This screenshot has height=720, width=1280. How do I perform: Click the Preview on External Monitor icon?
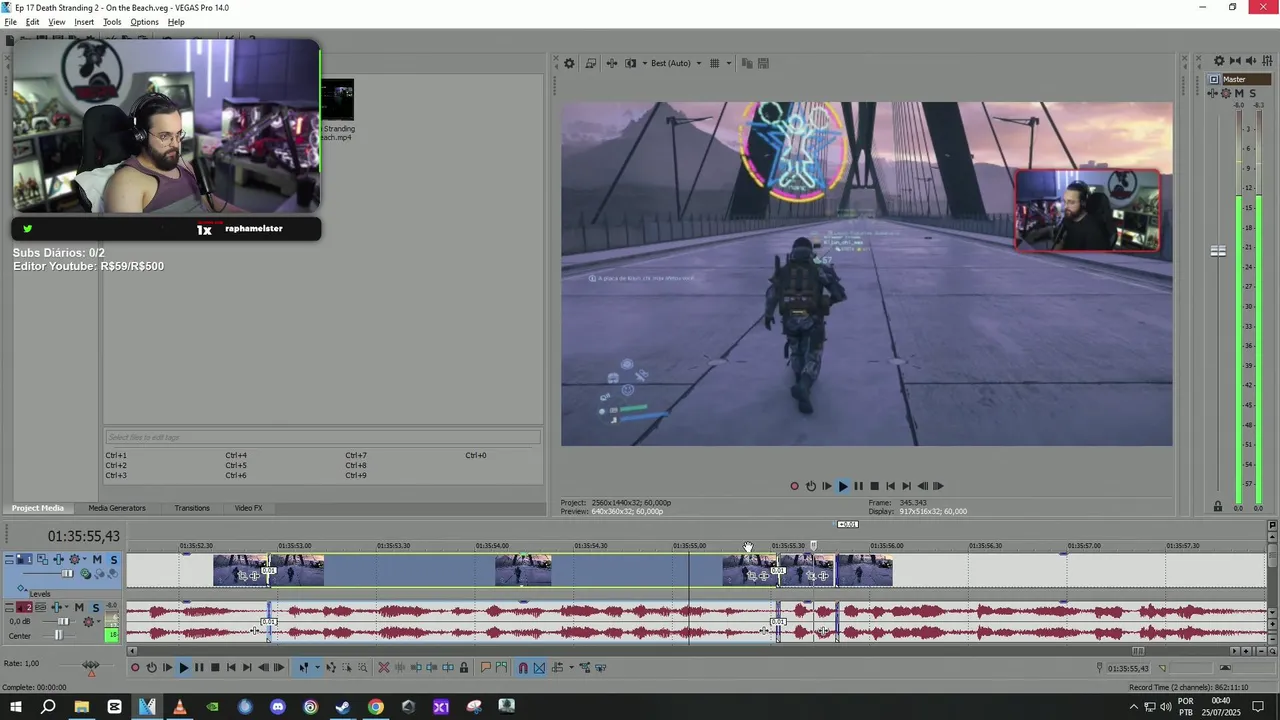pyautogui.click(x=591, y=63)
